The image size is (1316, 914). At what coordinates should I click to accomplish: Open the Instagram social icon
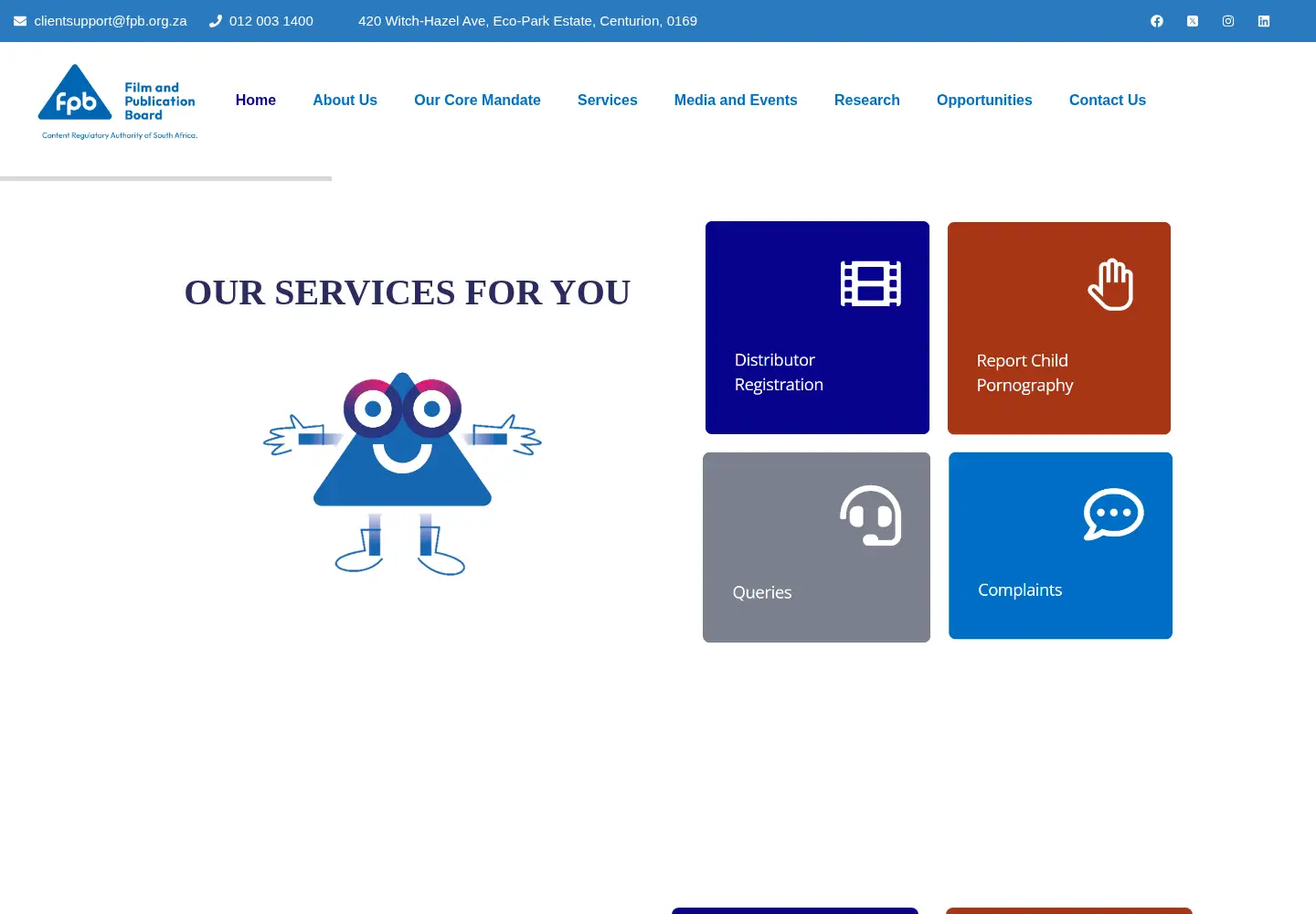pos(1228,21)
